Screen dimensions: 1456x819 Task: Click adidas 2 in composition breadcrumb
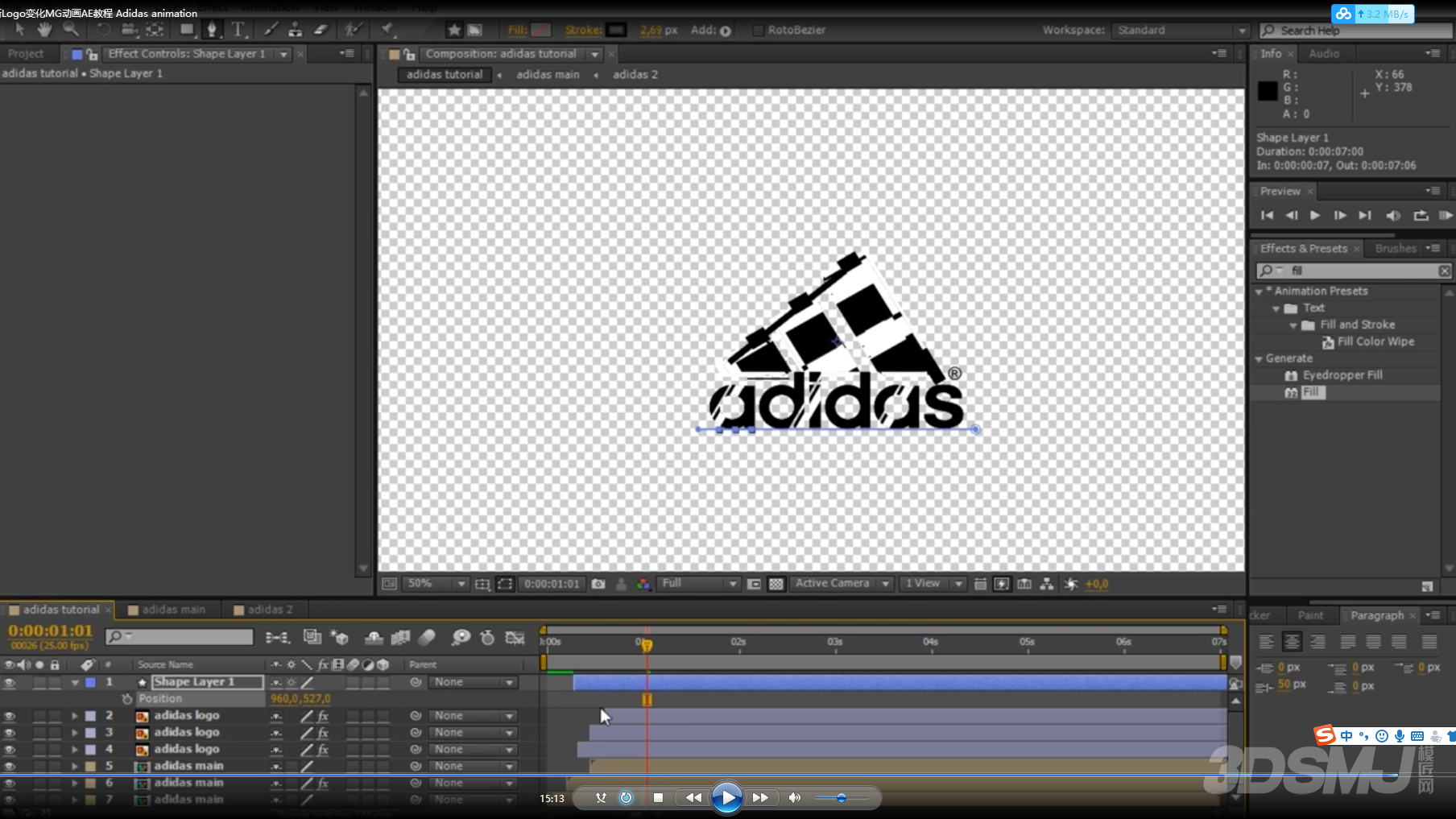click(635, 74)
